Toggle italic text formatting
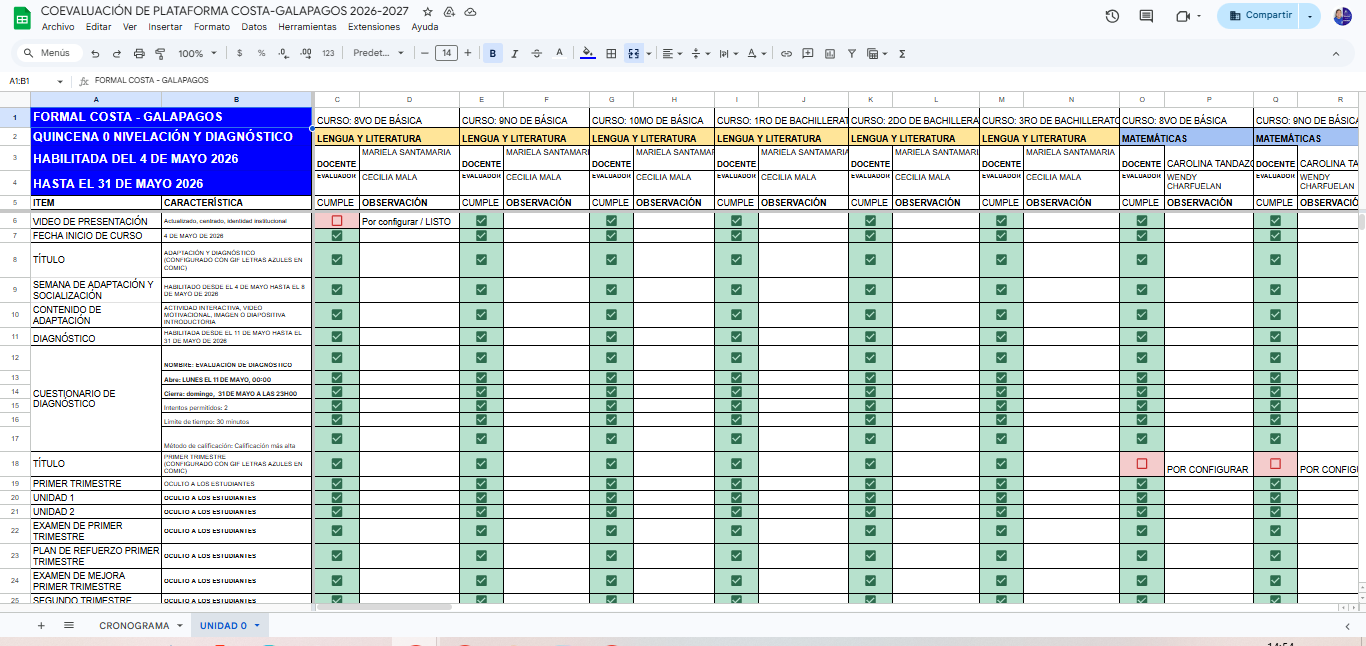Image resolution: width=1366 pixels, height=646 pixels. pyautogui.click(x=515, y=53)
